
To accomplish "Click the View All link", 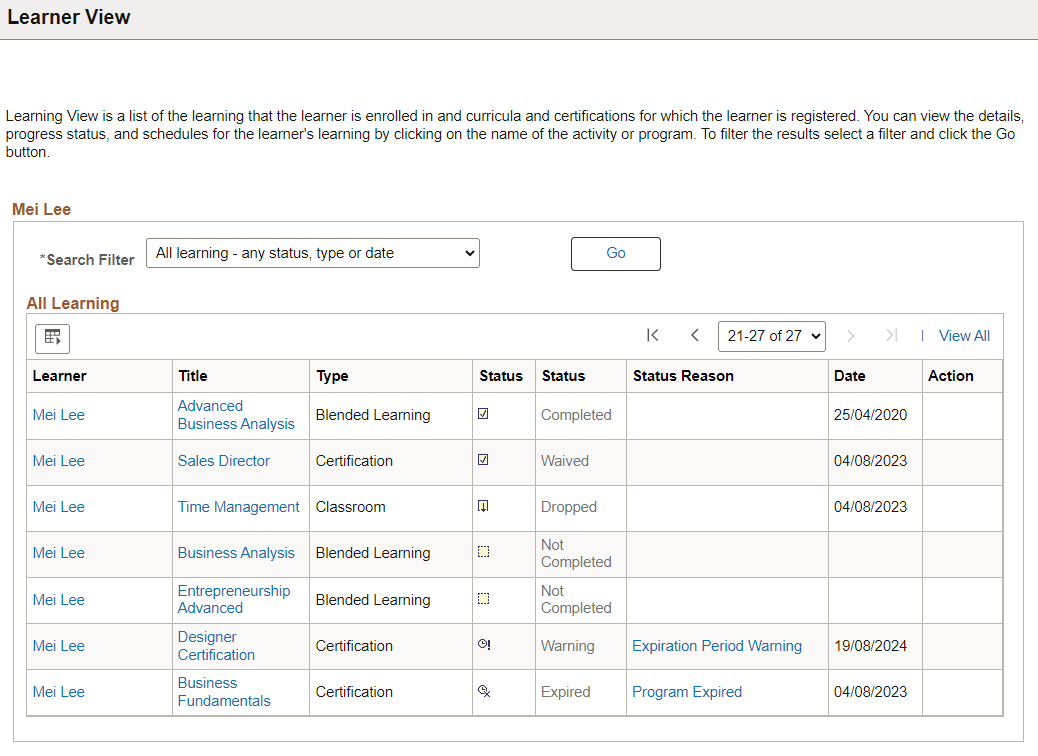I will 963,335.
